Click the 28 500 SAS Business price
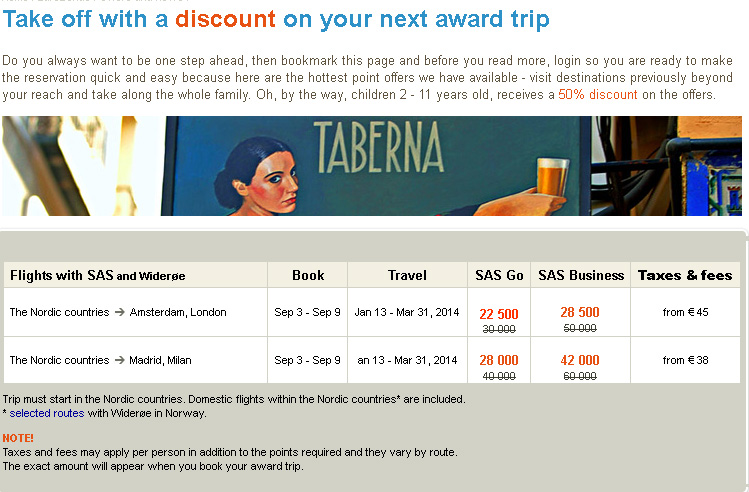The image size is (749, 492). [x=580, y=312]
